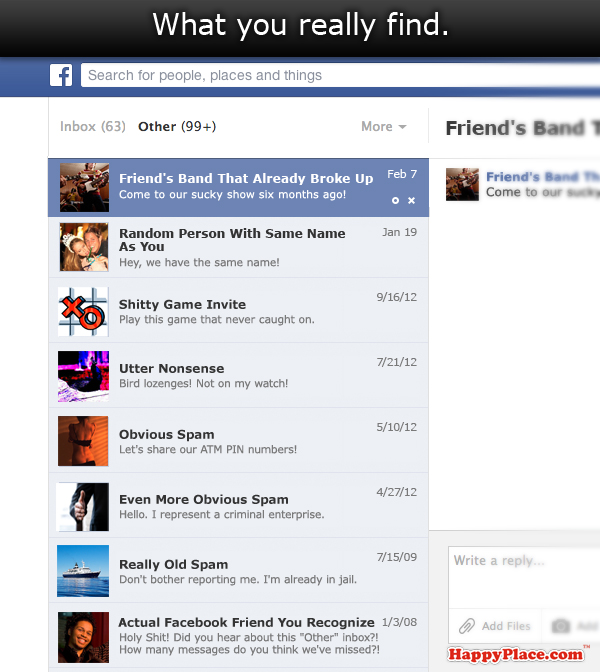Click the cruise ship thumbnail of Really Old Spam
600x672 pixels.
coord(83,571)
